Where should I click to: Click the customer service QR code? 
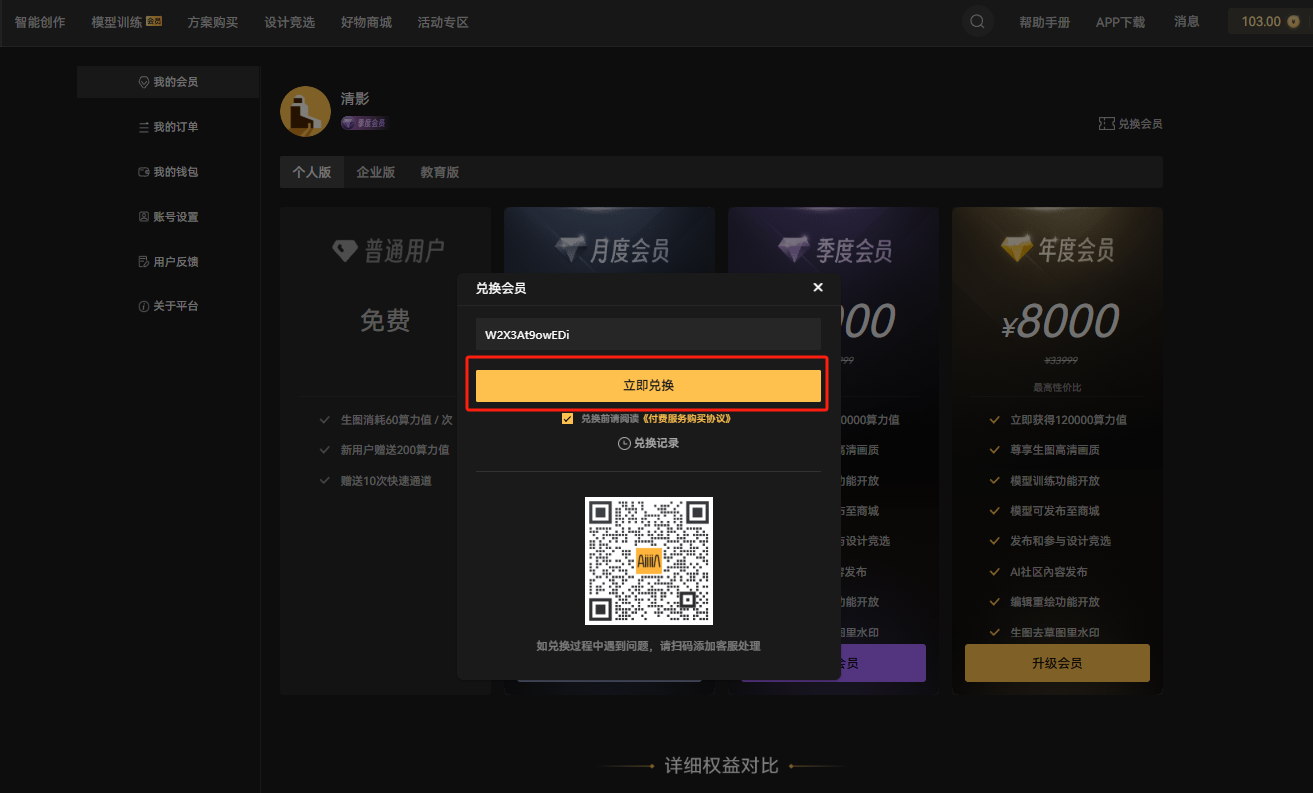click(648, 561)
